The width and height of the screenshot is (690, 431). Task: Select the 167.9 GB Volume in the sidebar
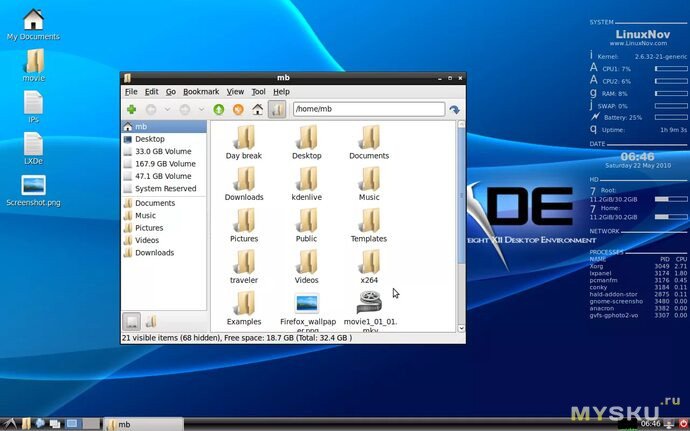pos(164,164)
